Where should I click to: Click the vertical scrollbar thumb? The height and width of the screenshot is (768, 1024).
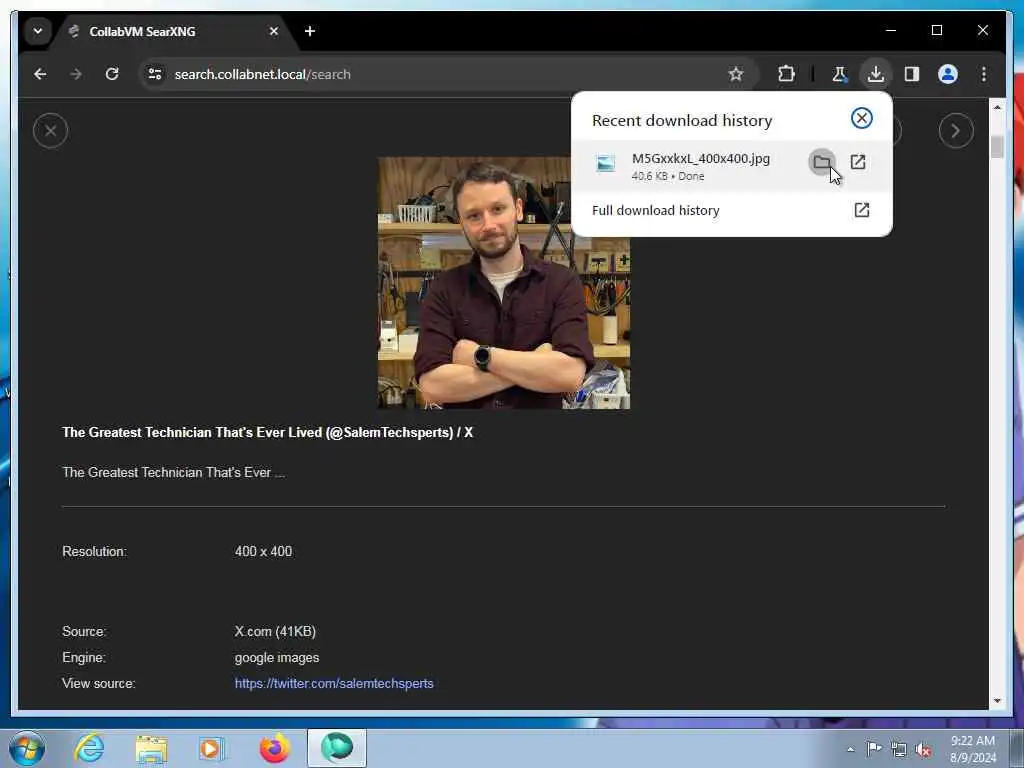click(x=997, y=146)
